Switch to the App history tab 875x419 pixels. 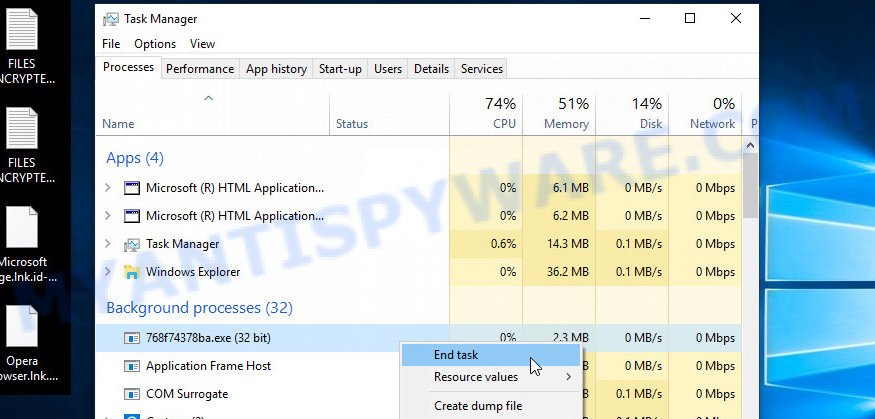[276, 69]
